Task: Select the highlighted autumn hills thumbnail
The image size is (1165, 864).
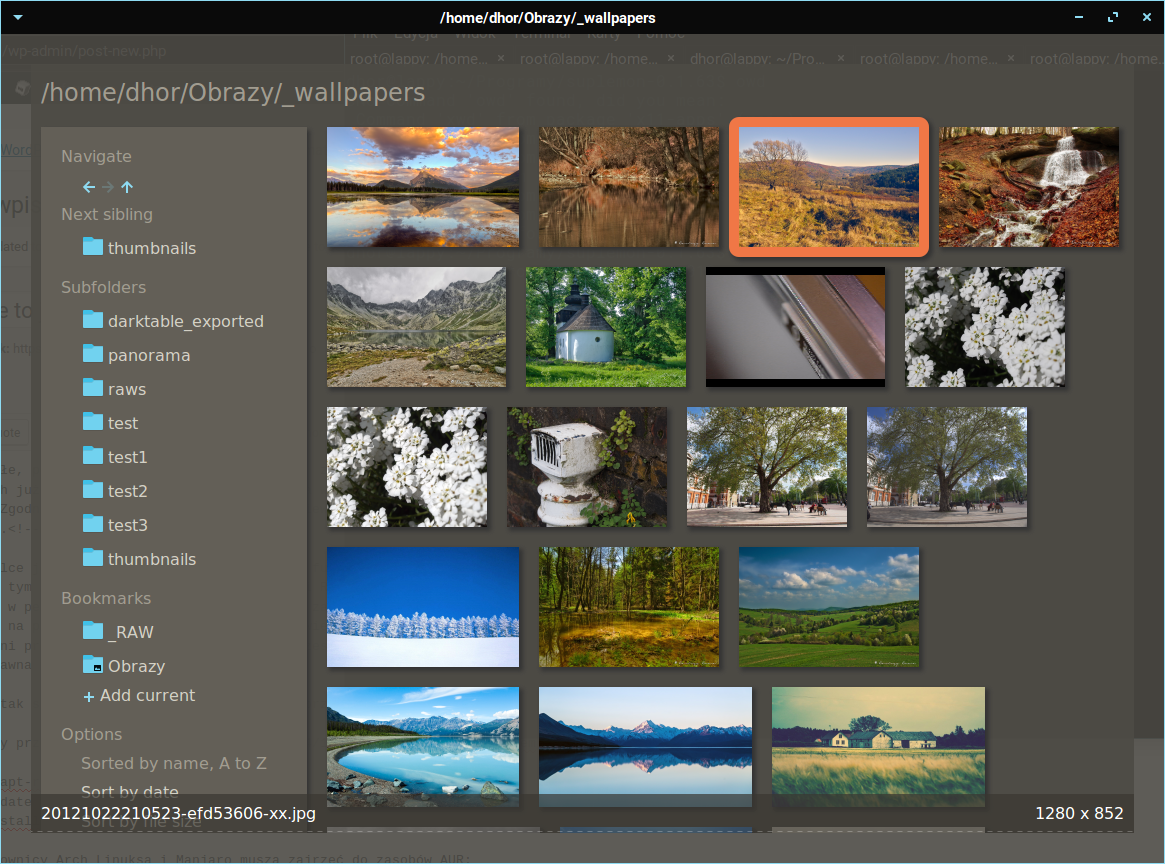Action: [829, 186]
